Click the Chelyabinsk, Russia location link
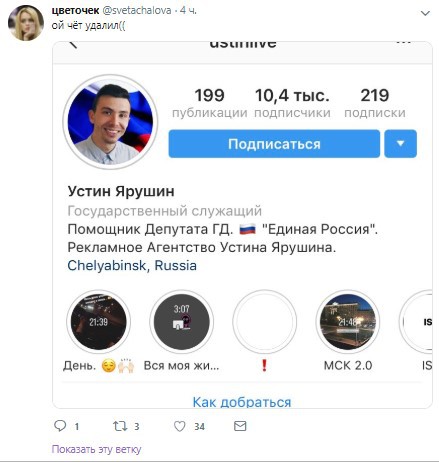Image resolution: width=439 pixels, height=462 pixels. point(132,266)
